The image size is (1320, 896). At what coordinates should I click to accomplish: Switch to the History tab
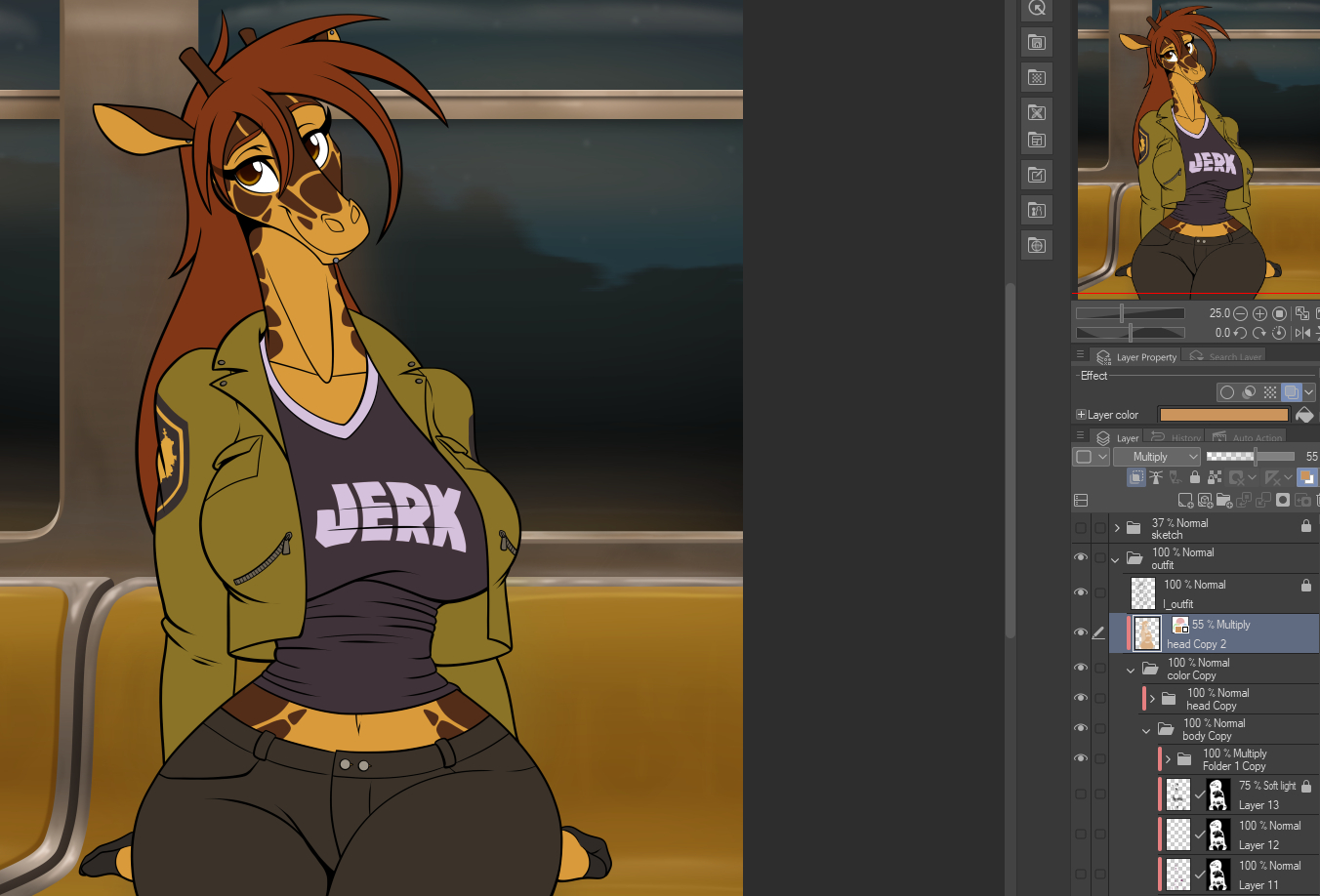pyautogui.click(x=1176, y=438)
